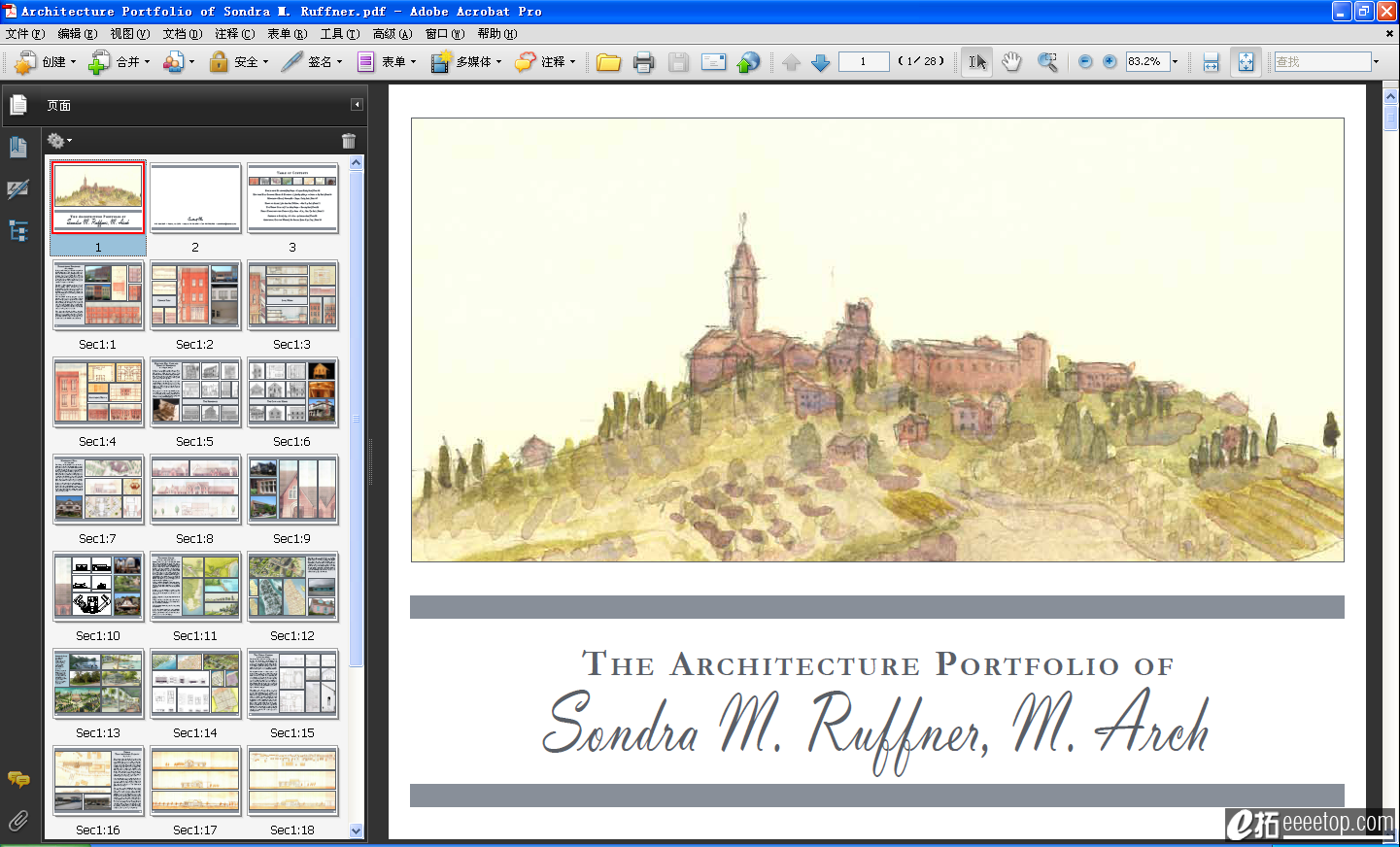Select the page 3 contents thumbnail

point(292,198)
